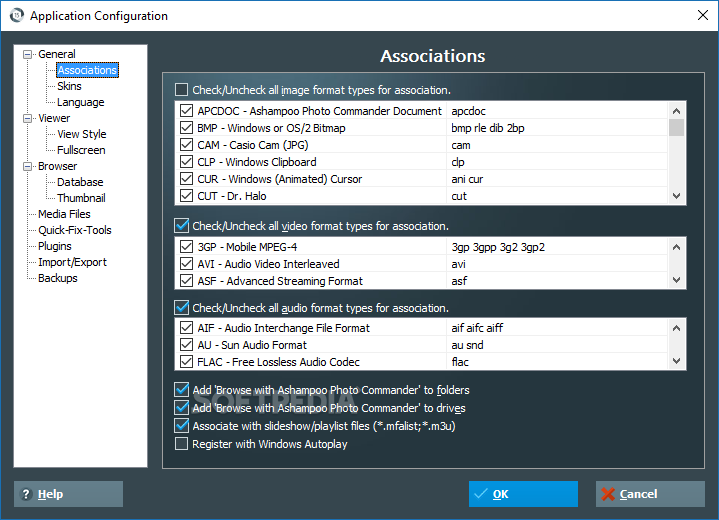The image size is (719, 520).
Task: Click audio formats list scroll down arrow
Action: pos(676,361)
